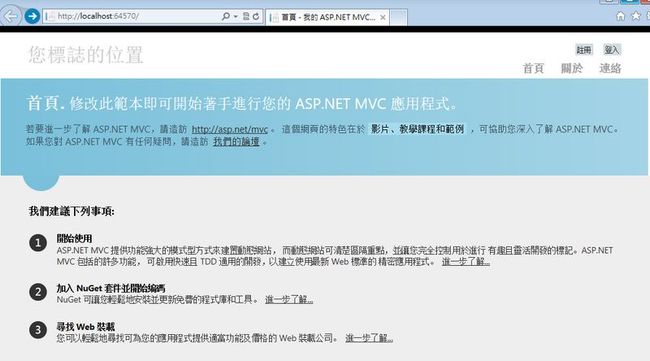Screen dimensions: 650x361
Task: Open the 關於 navigation menu item
Action: 572,68
